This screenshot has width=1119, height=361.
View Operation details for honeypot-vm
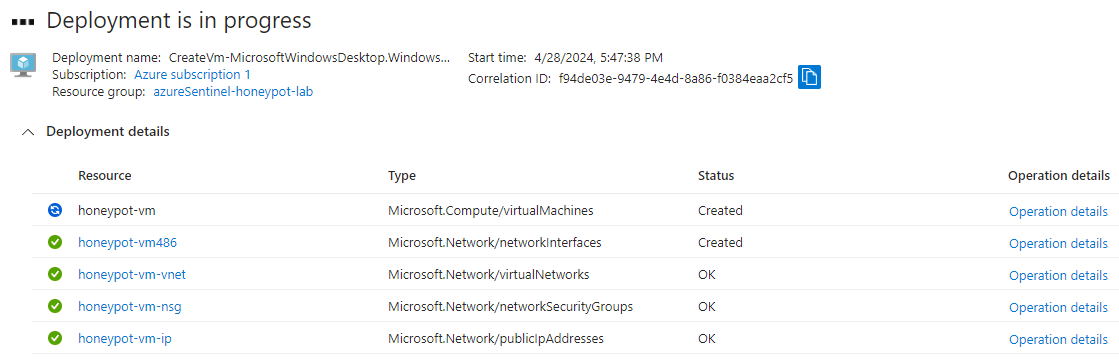[x=1058, y=212]
